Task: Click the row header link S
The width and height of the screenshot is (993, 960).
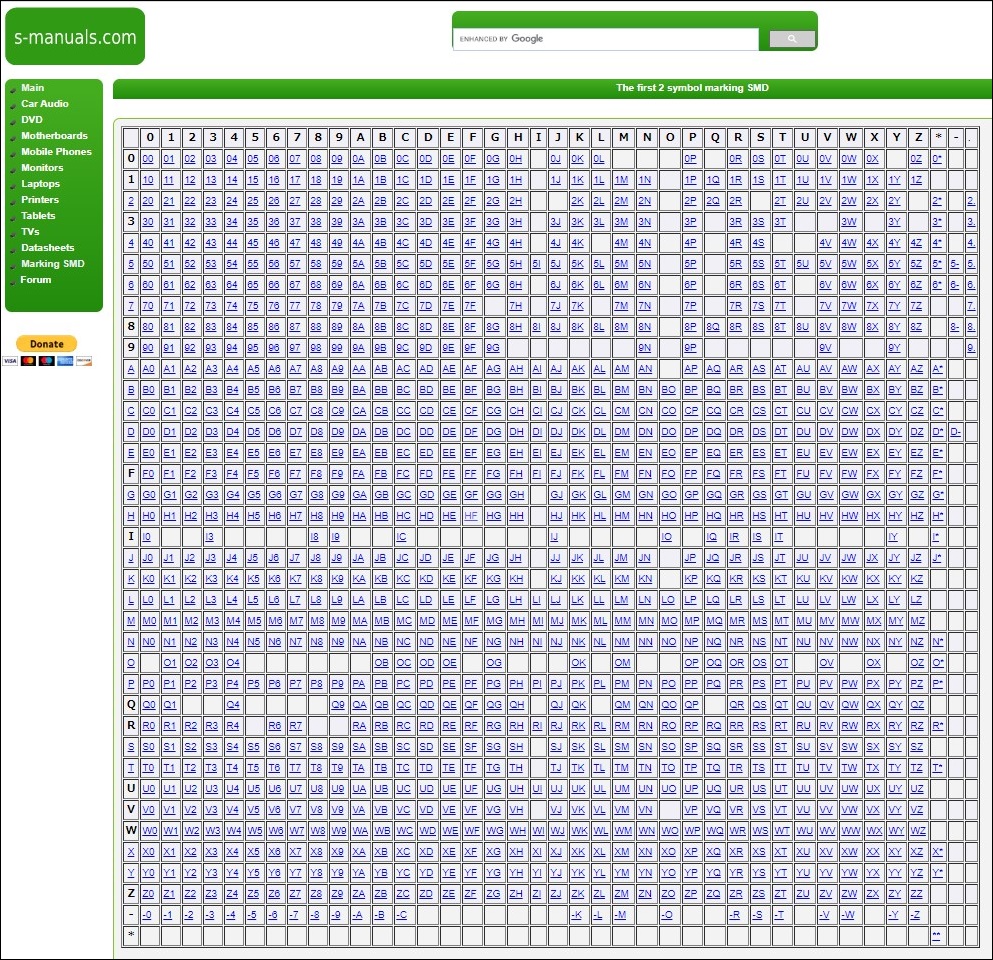Action: point(131,747)
